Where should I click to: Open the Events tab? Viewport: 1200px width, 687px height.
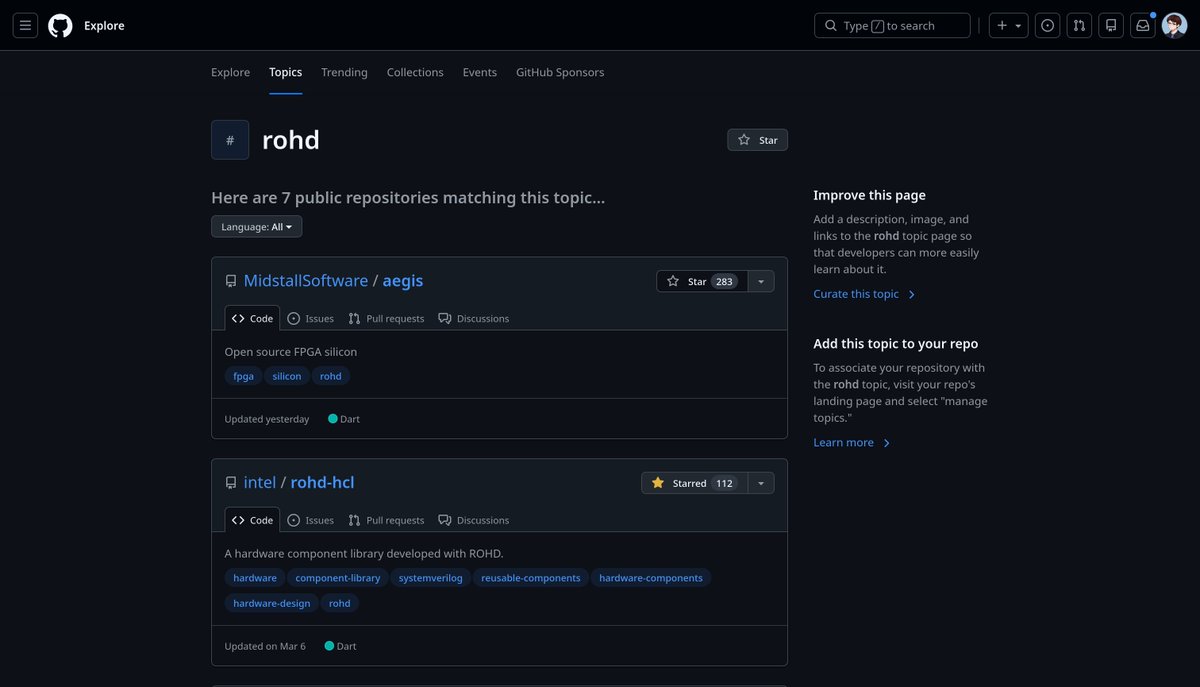click(x=479, y=72)
